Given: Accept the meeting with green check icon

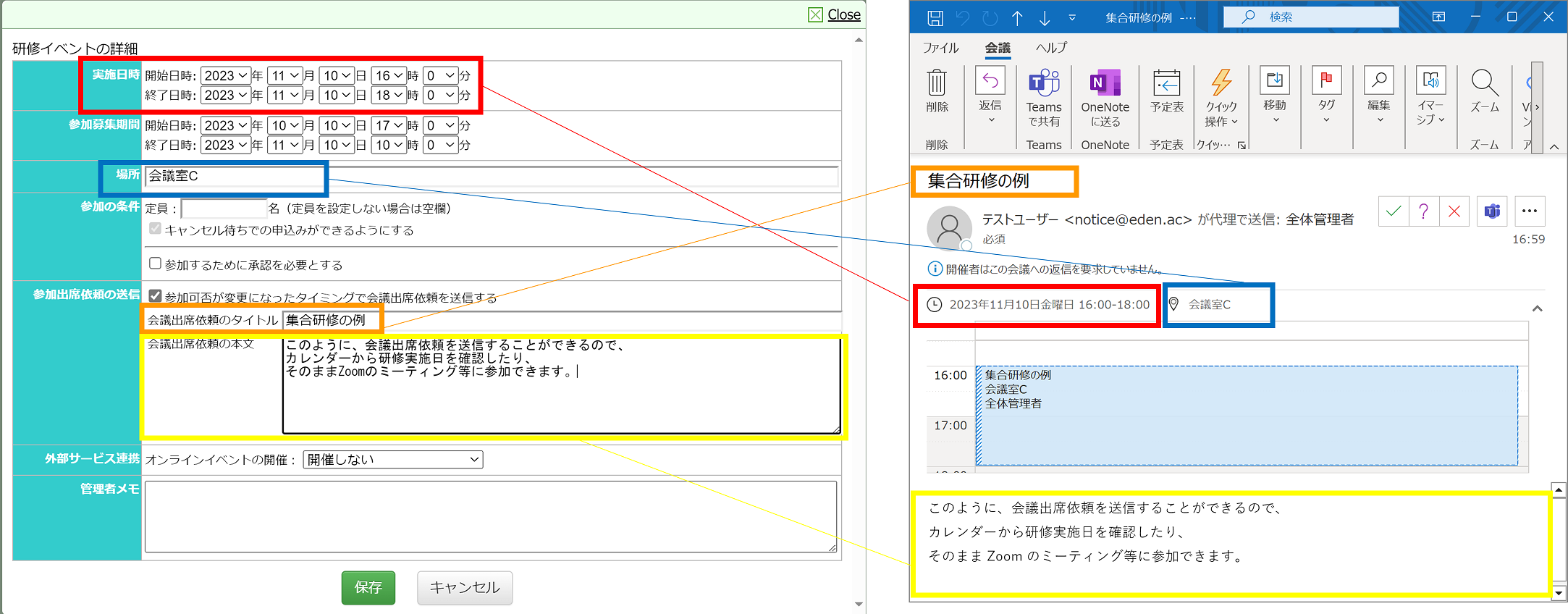Looking at the screenshot, I should [x=1393, y=211].
